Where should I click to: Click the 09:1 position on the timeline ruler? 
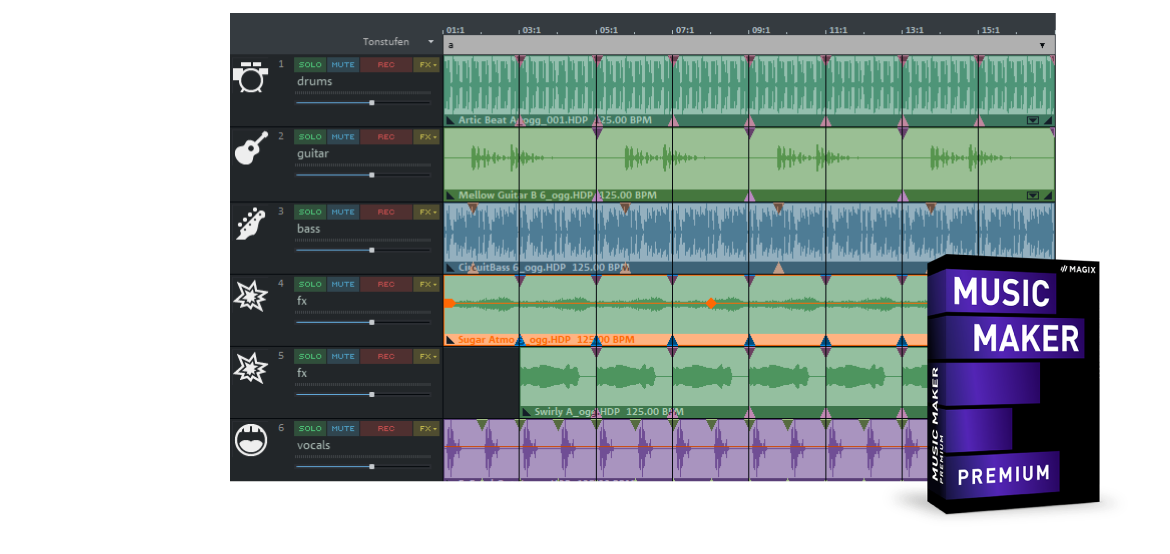point(761,31)
